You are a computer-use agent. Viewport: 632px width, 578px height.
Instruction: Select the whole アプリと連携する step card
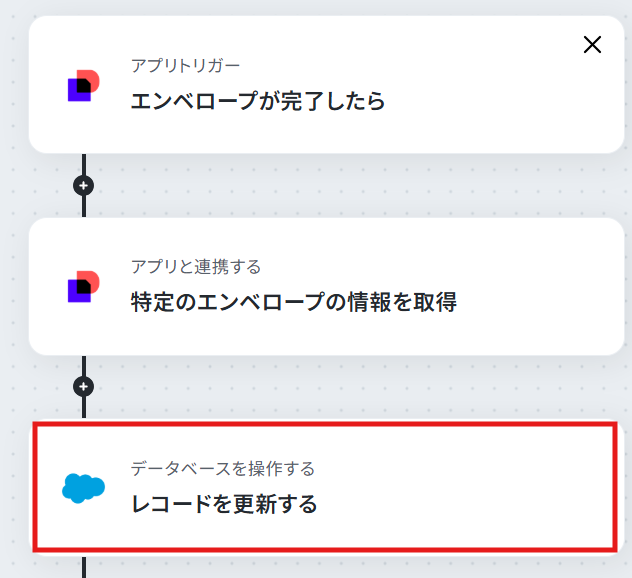pos(326,287)
